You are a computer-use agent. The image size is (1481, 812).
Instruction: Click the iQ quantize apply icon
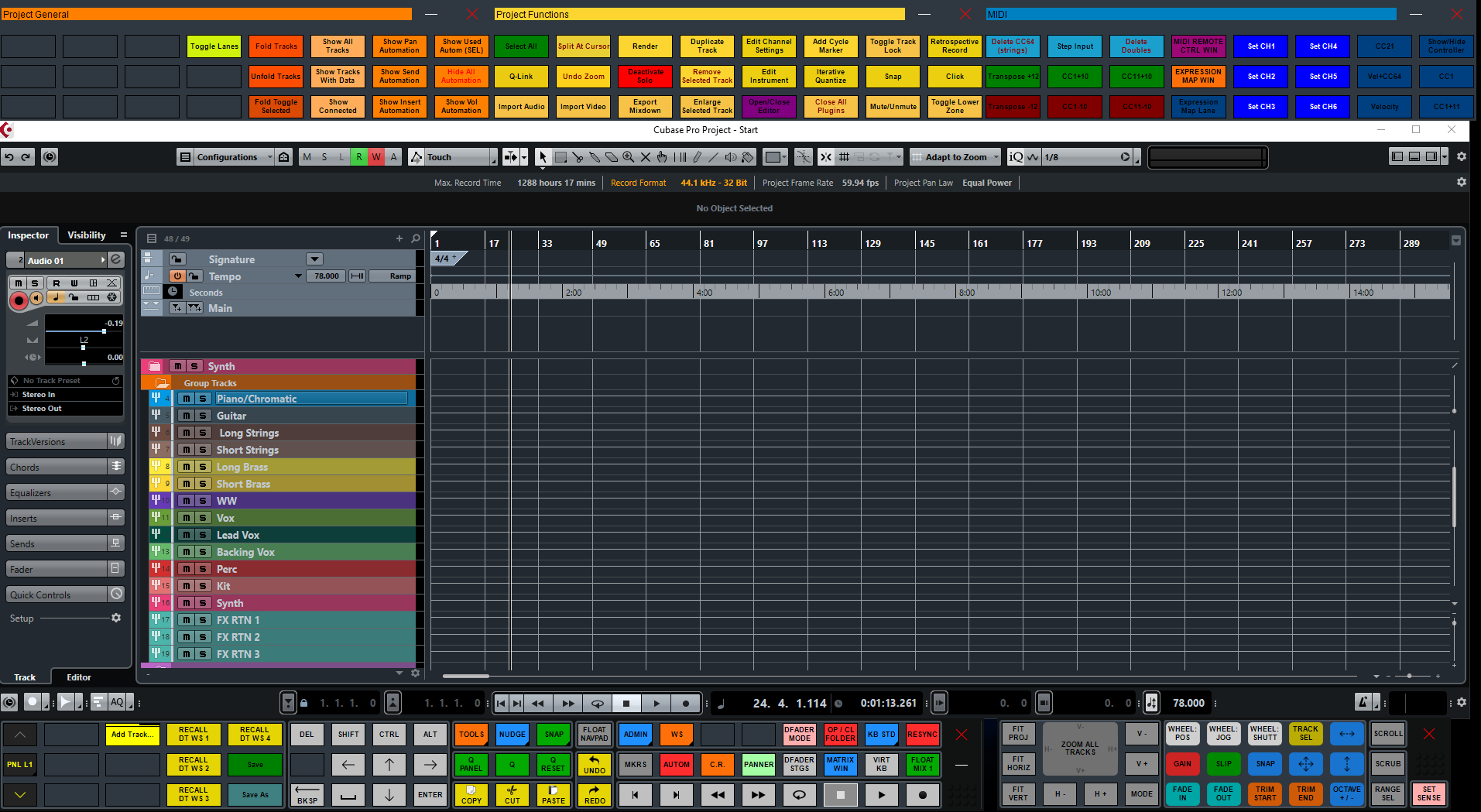tap(1016, 157)
